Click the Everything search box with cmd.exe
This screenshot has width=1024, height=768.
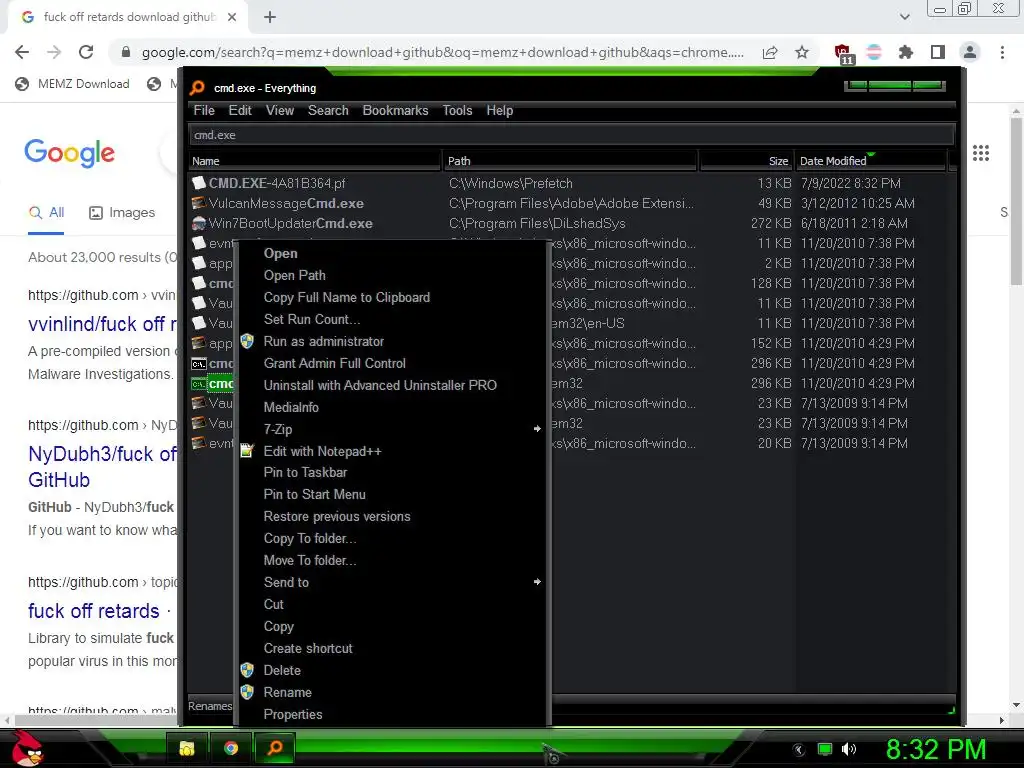[x=572, y=135]
